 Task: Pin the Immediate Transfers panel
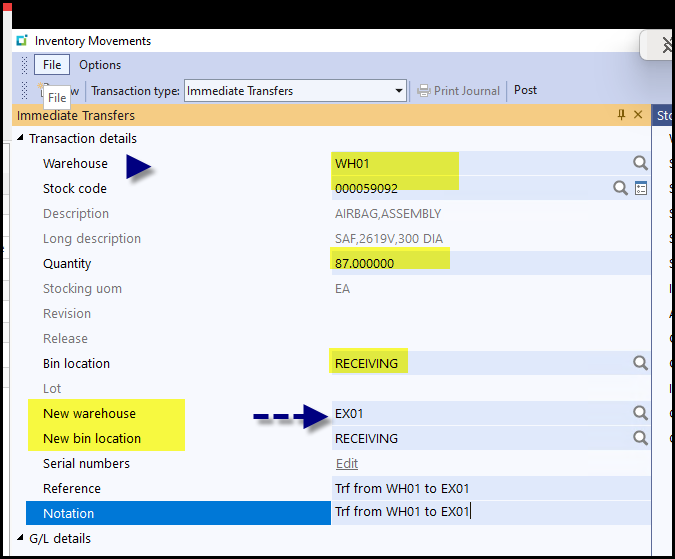(622, 115)
